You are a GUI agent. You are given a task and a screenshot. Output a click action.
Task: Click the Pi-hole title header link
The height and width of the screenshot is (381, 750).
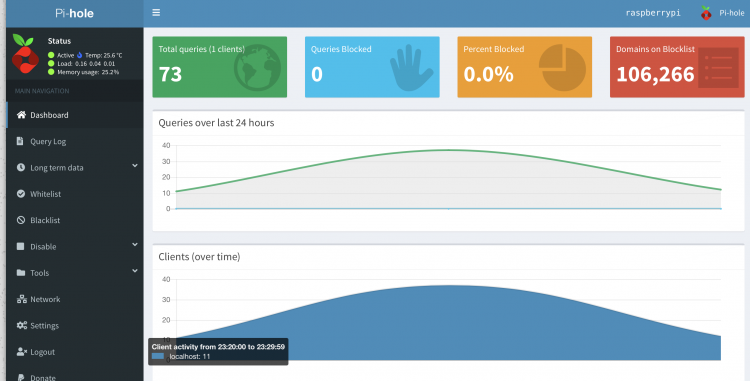[74, 13]
